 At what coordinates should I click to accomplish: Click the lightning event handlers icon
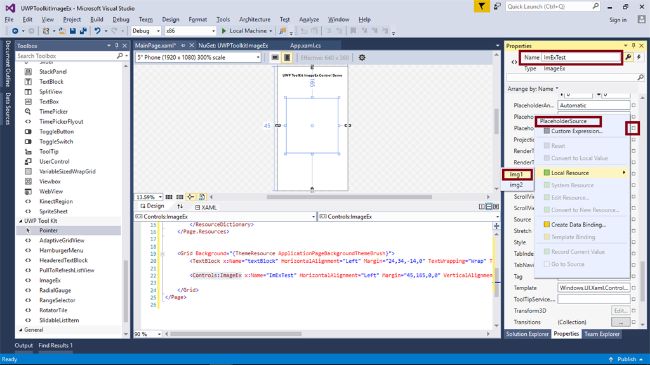[x=639, y=57]
